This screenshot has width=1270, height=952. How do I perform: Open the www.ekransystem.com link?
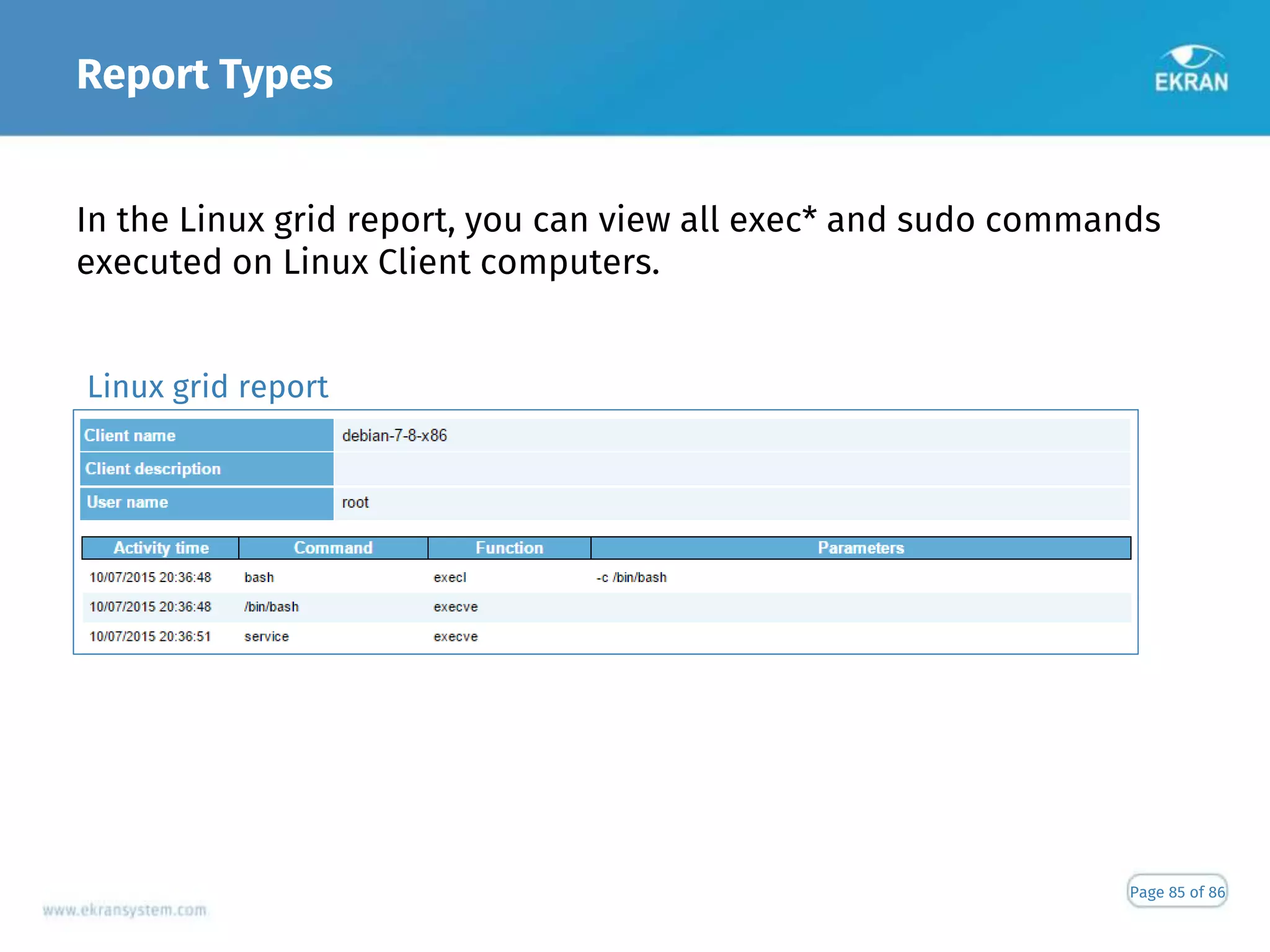tap(125, 910)
